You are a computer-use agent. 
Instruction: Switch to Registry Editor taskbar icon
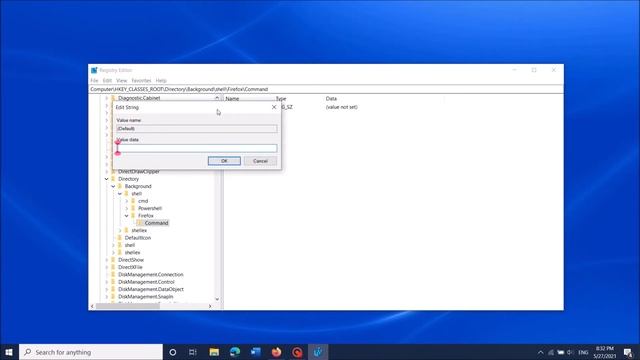[318, 352]
